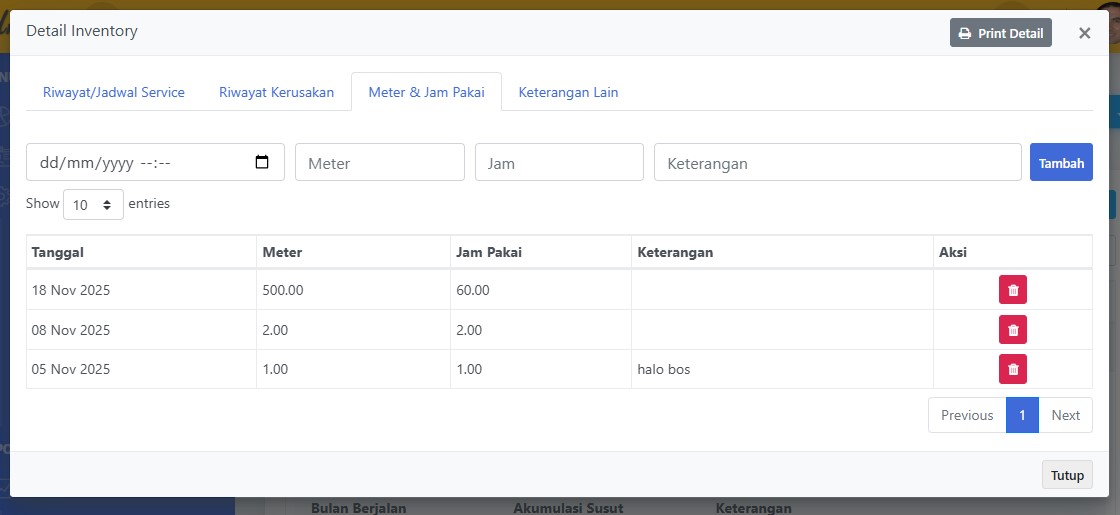Delete the 'halo bos' row

[x=1012, y=369]
